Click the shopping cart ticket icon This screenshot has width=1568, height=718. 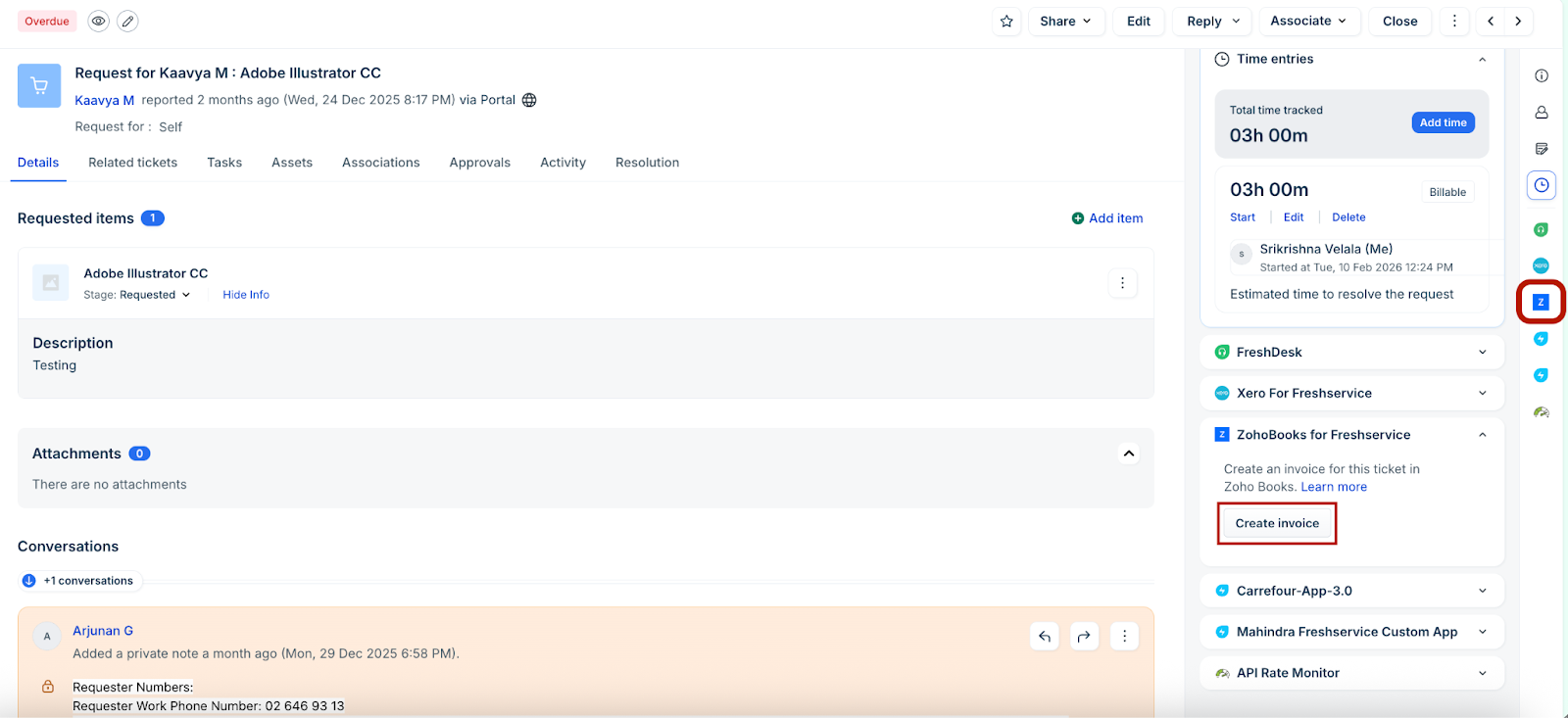click(x=39, y=85)
